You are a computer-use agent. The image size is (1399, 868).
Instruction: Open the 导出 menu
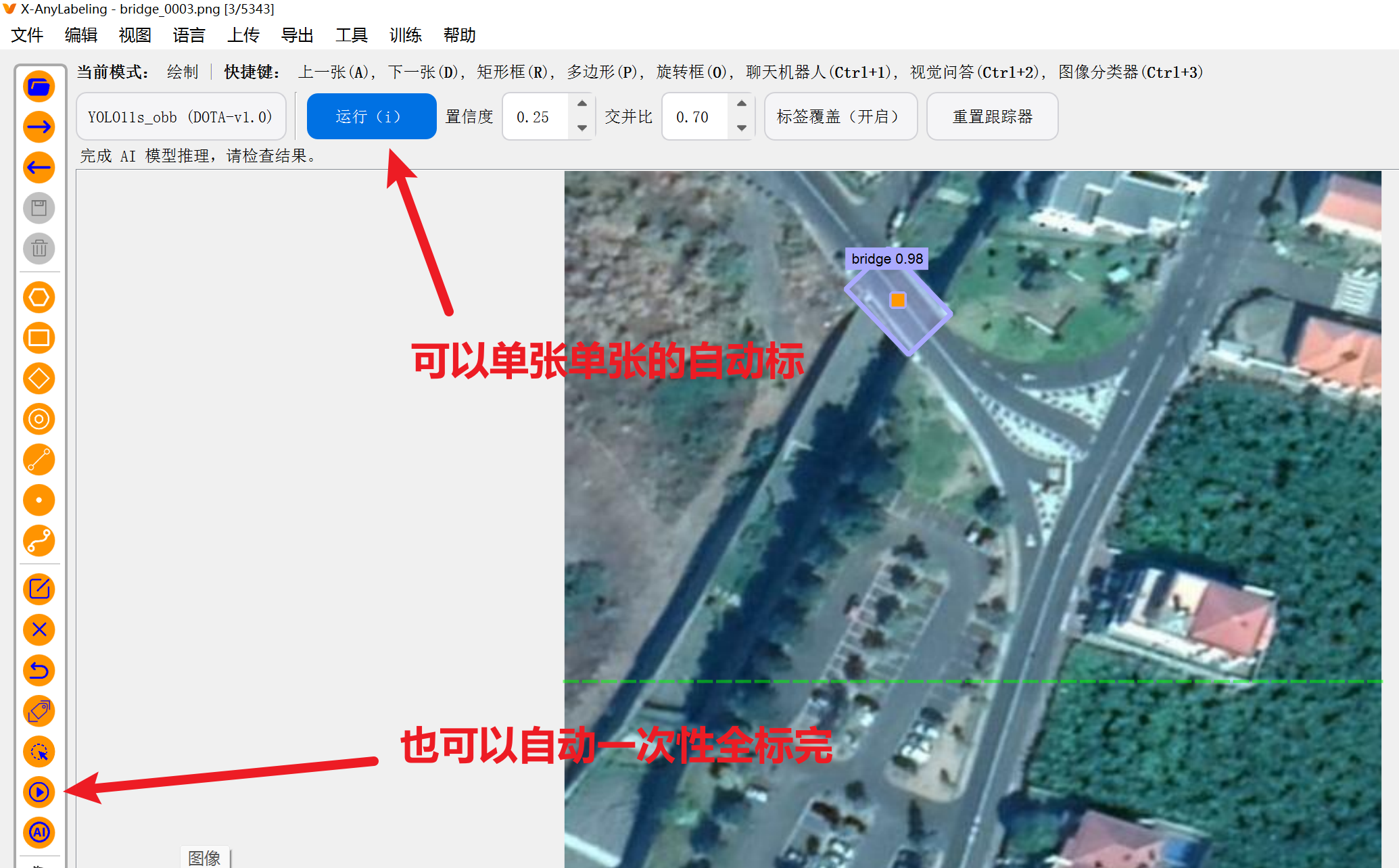[297, 35]
